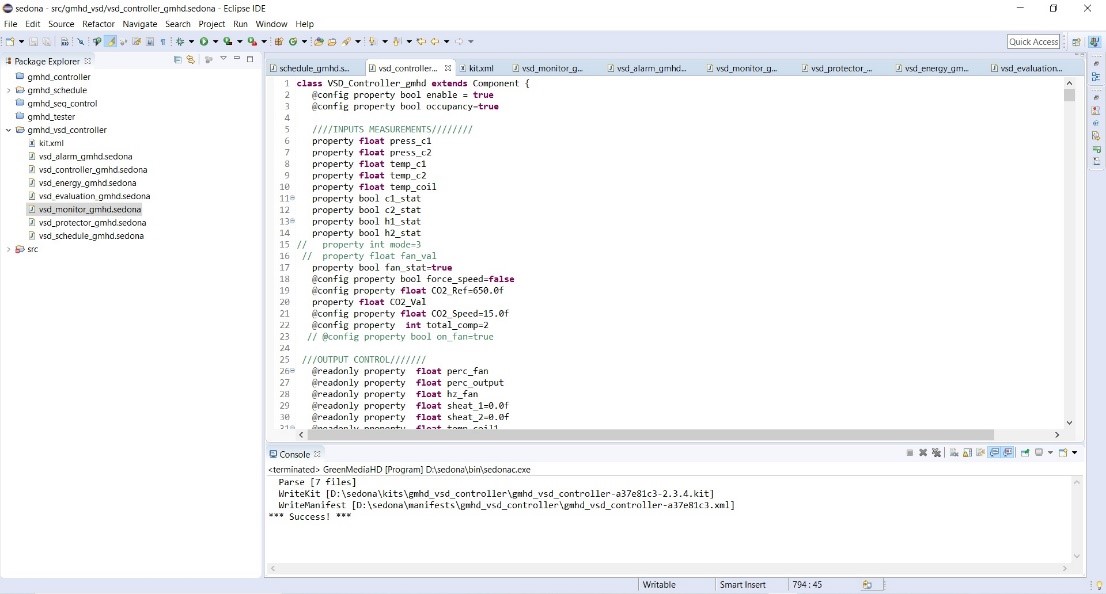This screenshot has height=594, width=1106.
Task: Click the Collapse All icon in Package Explorer
Action: (178, 60)
